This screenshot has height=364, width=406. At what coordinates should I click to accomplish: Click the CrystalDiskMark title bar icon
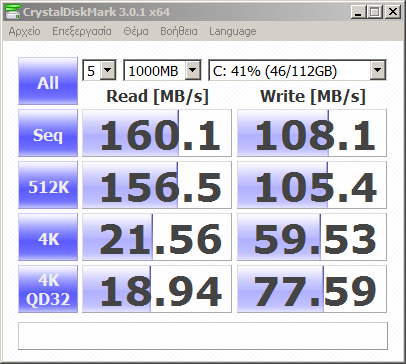pyautogui.click(x=13, y=12)
